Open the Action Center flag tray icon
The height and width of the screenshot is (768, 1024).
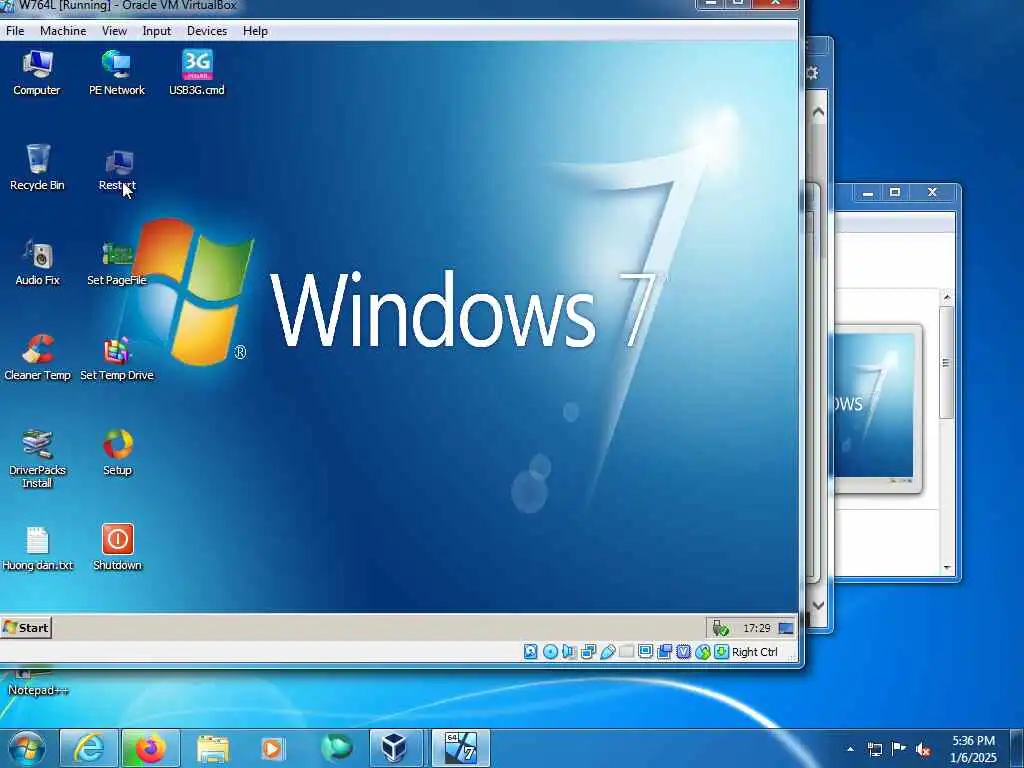tap(899, 749)
